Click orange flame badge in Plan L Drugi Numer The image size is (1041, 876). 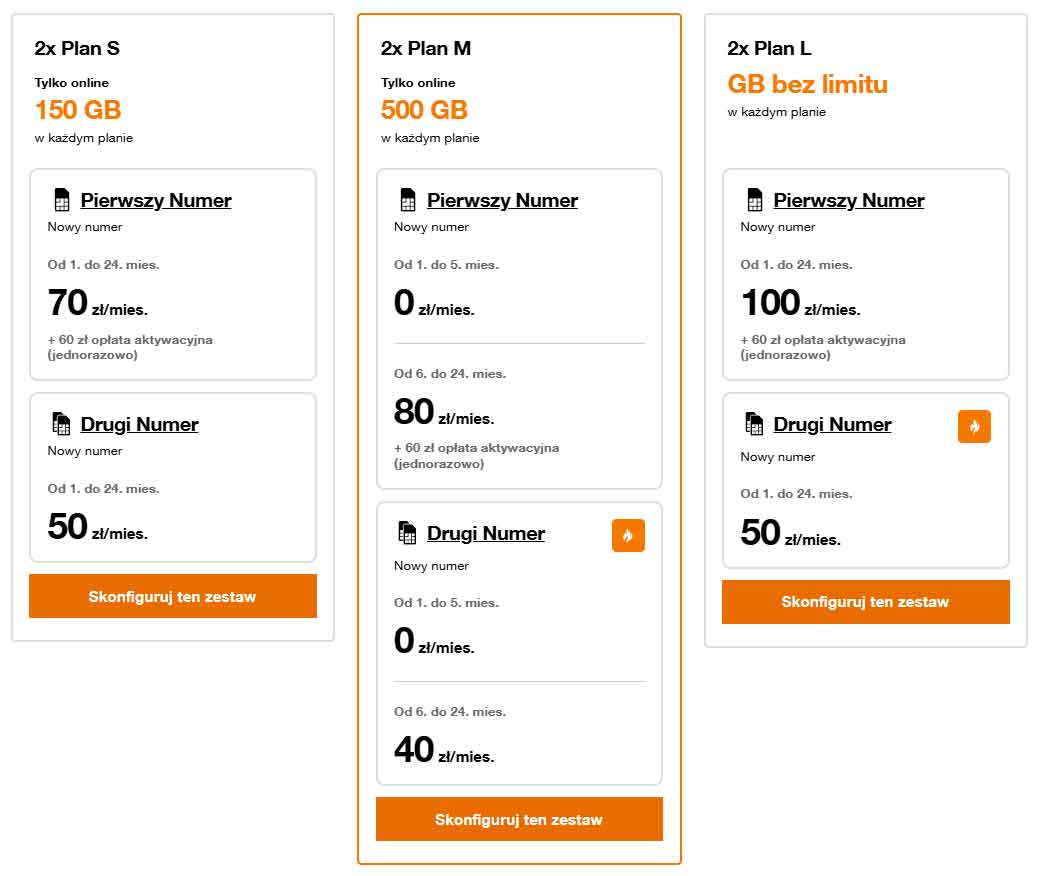pyautogui.click(x=974, y=426)
